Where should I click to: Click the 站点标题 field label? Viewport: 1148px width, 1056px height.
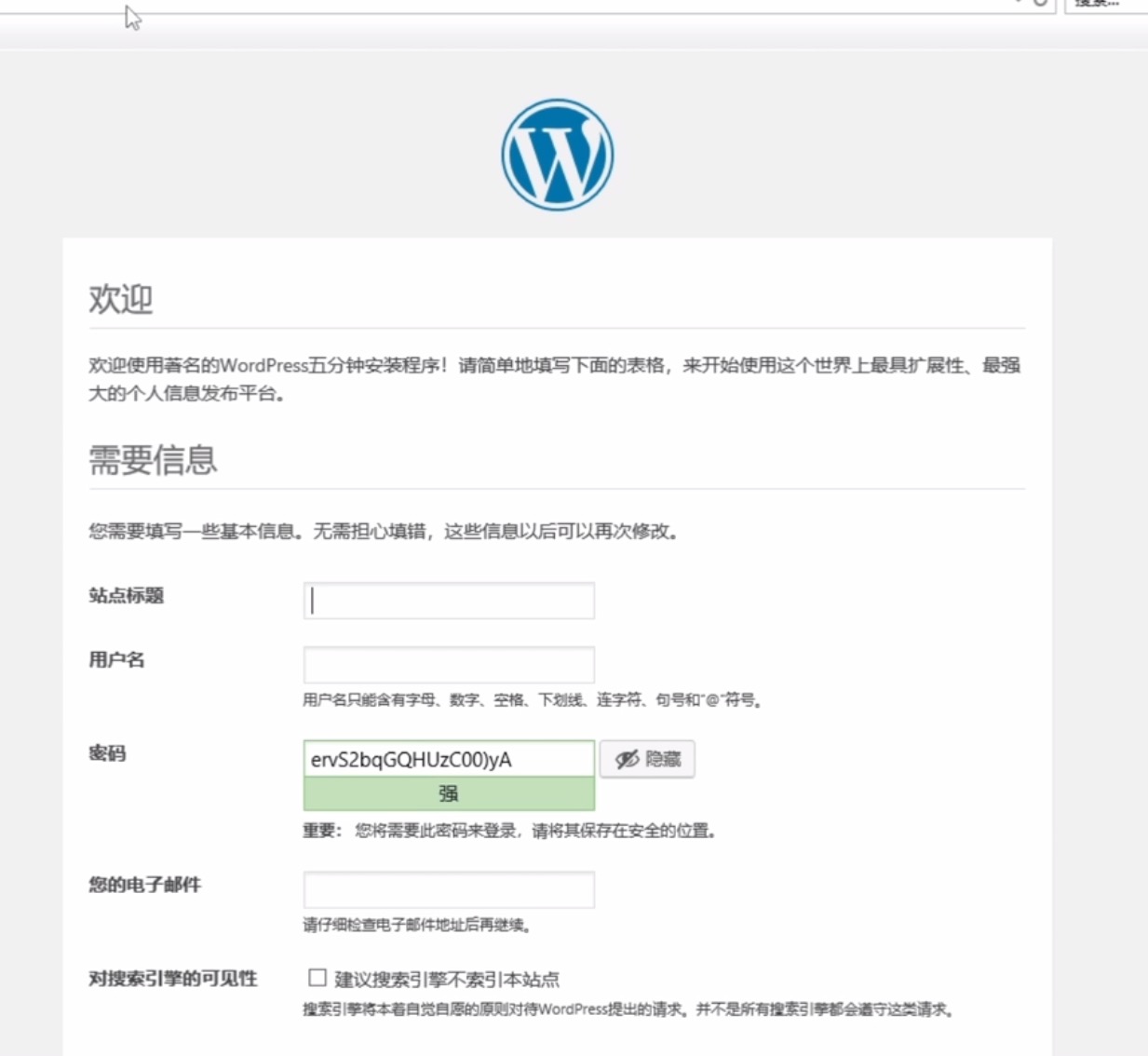(126, 596)
